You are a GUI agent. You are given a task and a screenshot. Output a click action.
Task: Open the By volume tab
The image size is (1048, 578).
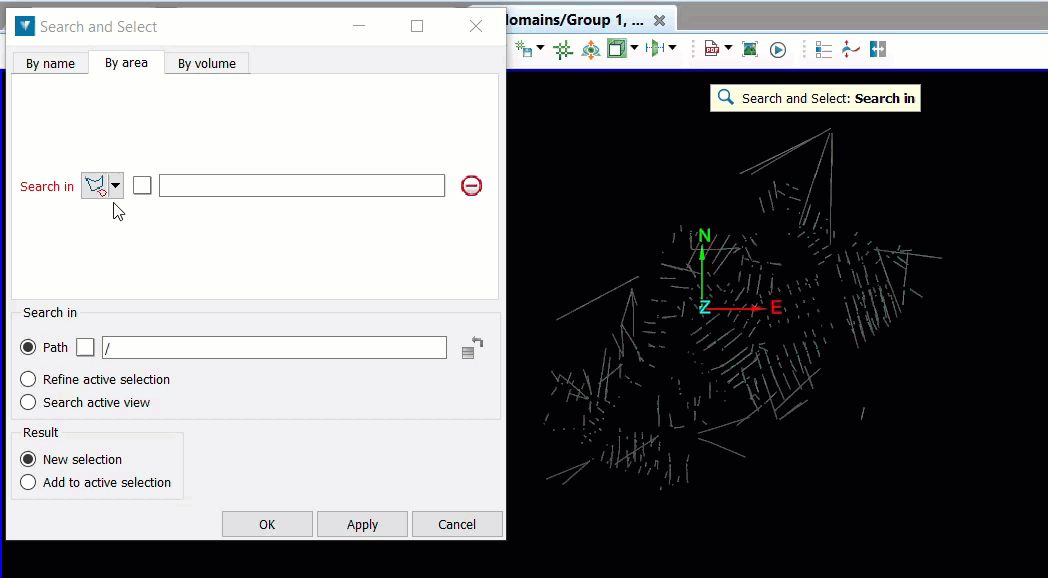[207, 63]
